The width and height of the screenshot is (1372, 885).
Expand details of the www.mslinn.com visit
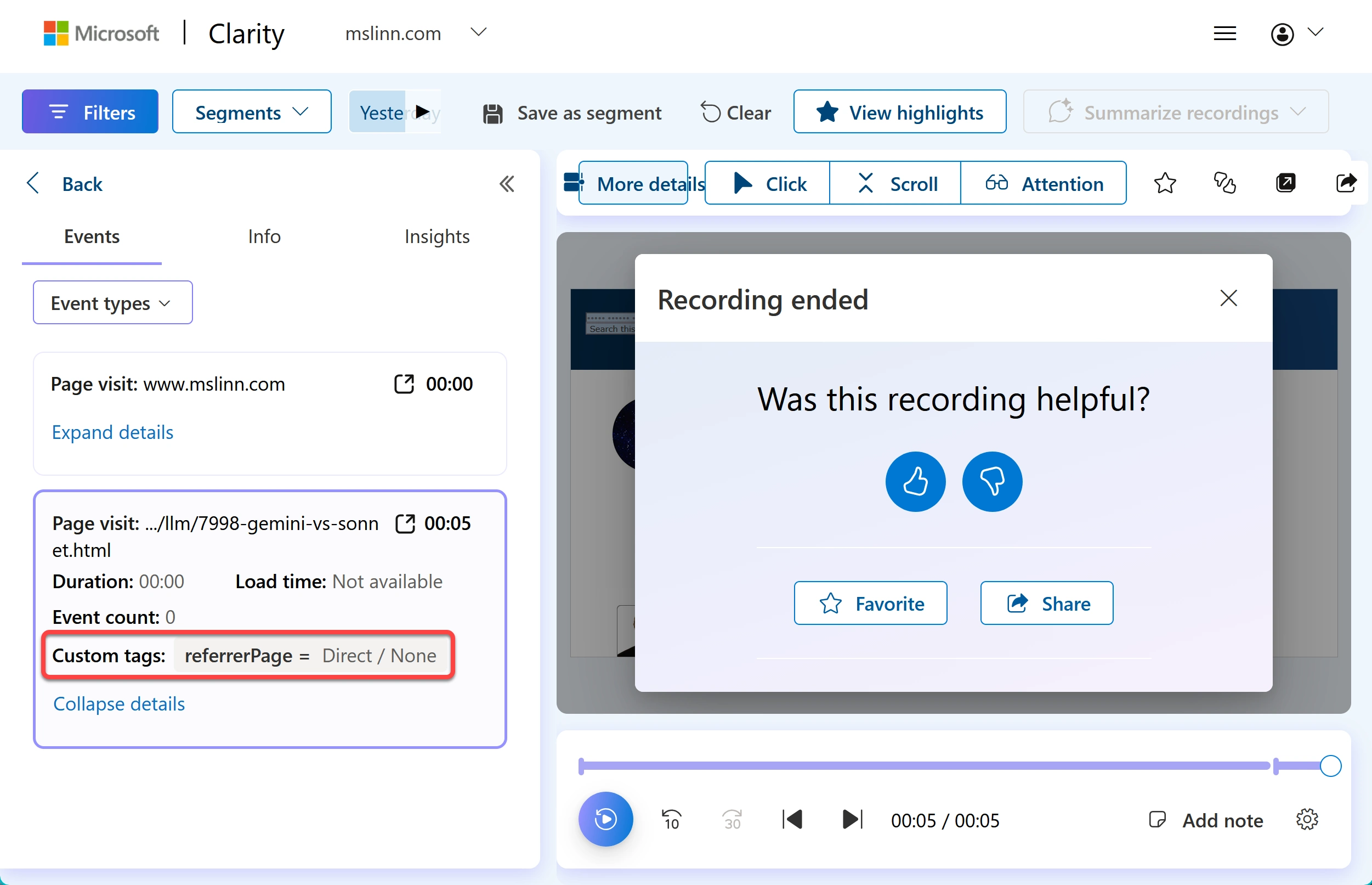[x=112, y=432]
